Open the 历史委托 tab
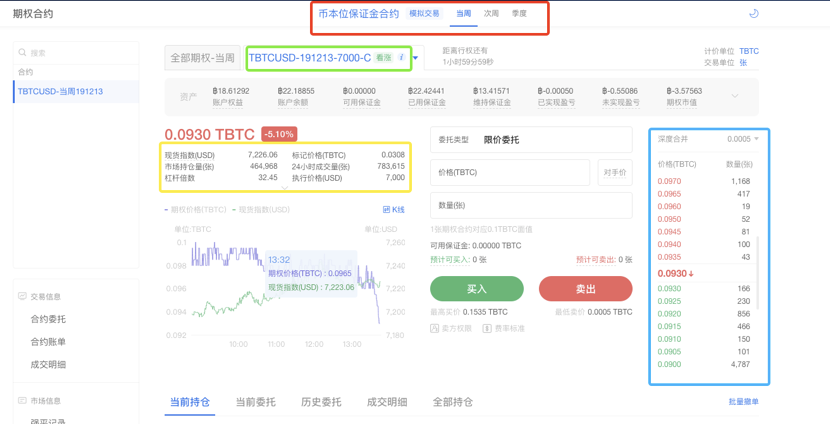This screenshot has height=424, width=830. pos(321,402)
